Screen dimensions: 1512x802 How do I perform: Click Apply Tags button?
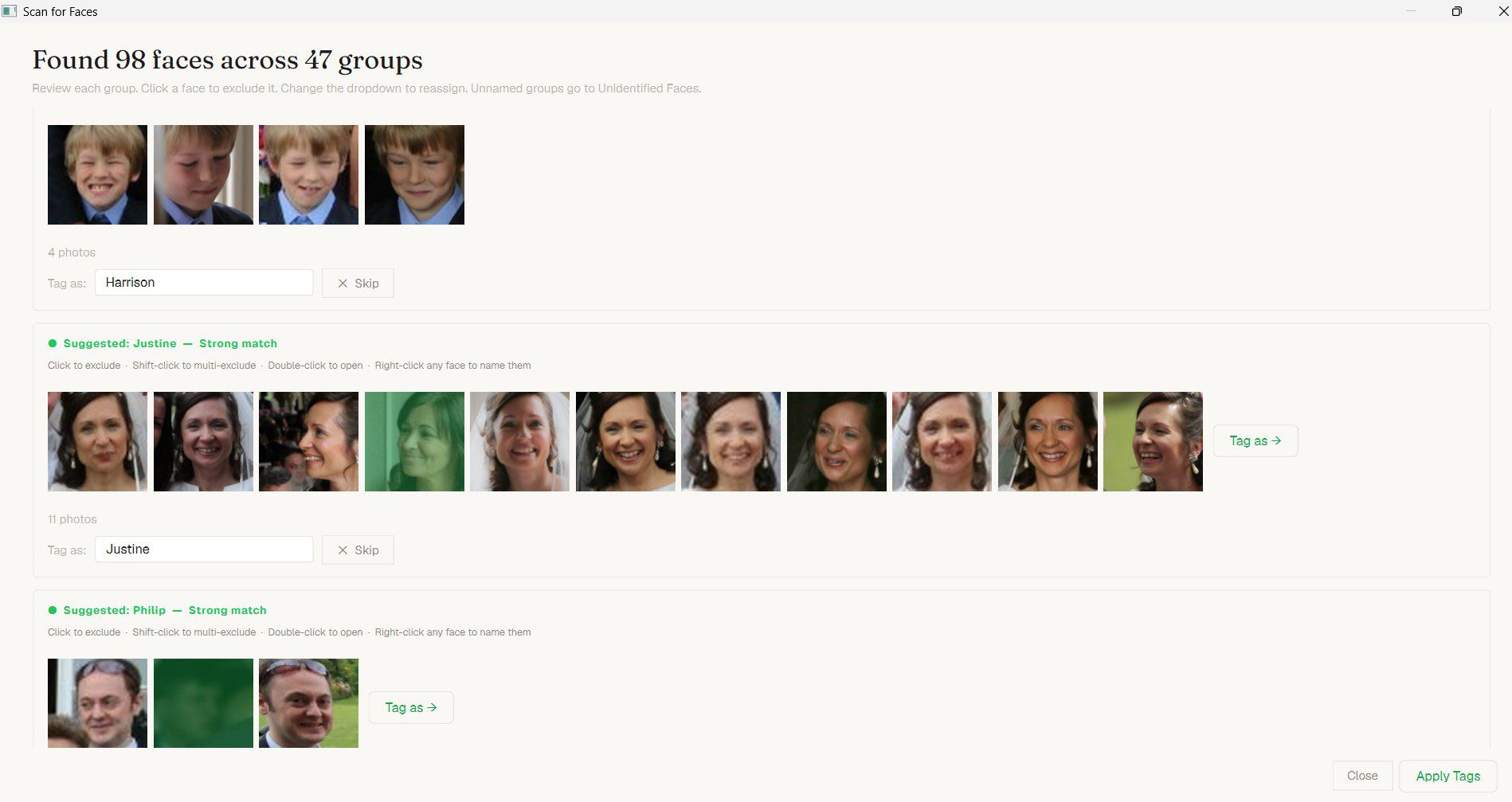1447,776
